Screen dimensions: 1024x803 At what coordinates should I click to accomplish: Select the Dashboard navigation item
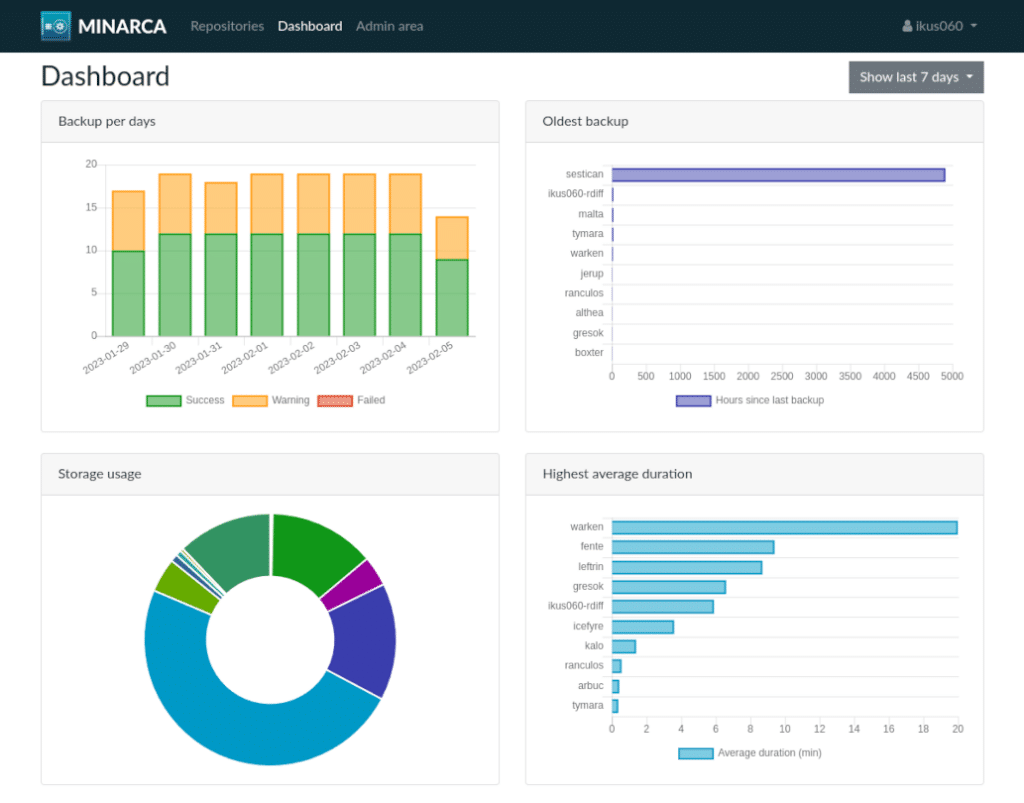coord(310,26)
